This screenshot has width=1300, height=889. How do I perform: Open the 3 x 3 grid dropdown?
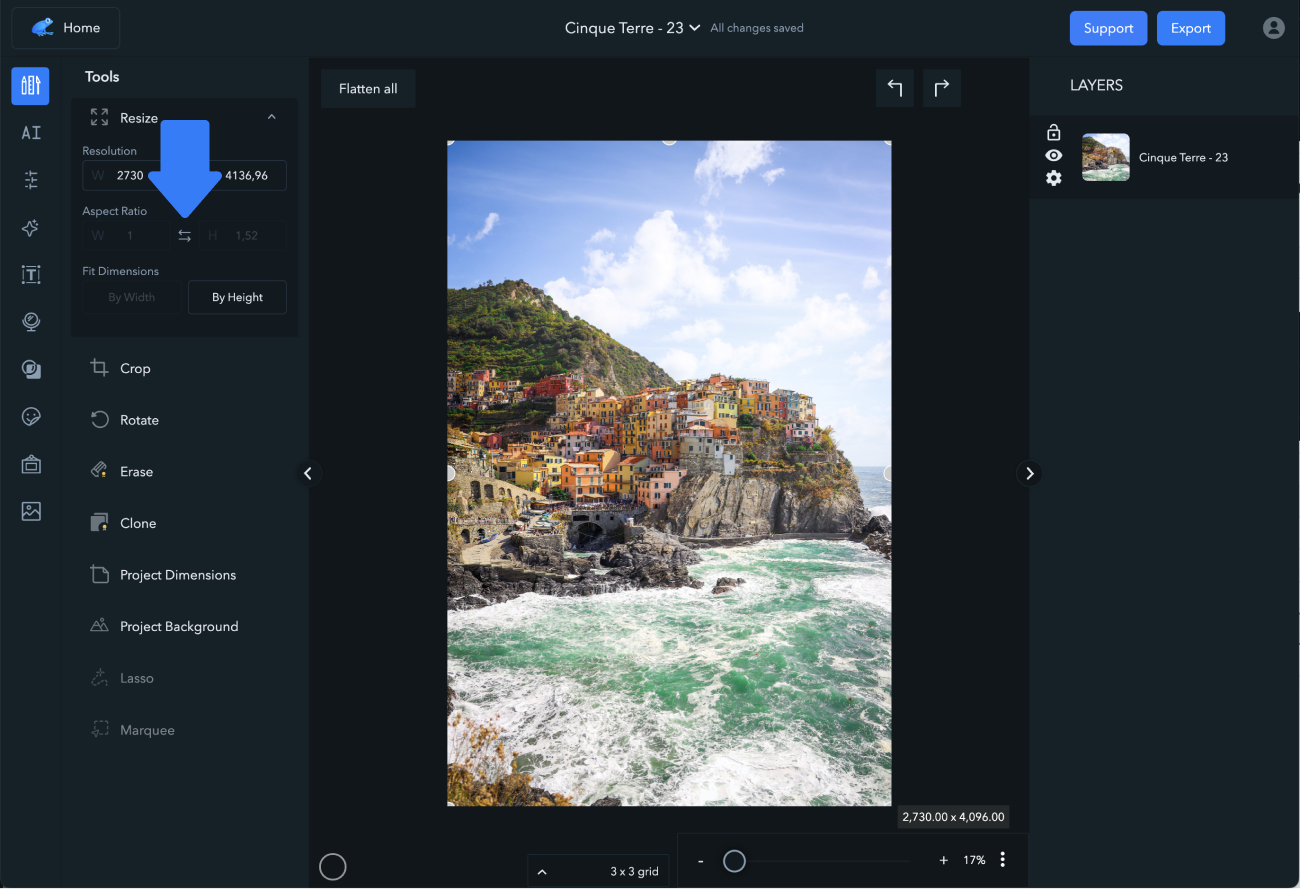(598, 871)
